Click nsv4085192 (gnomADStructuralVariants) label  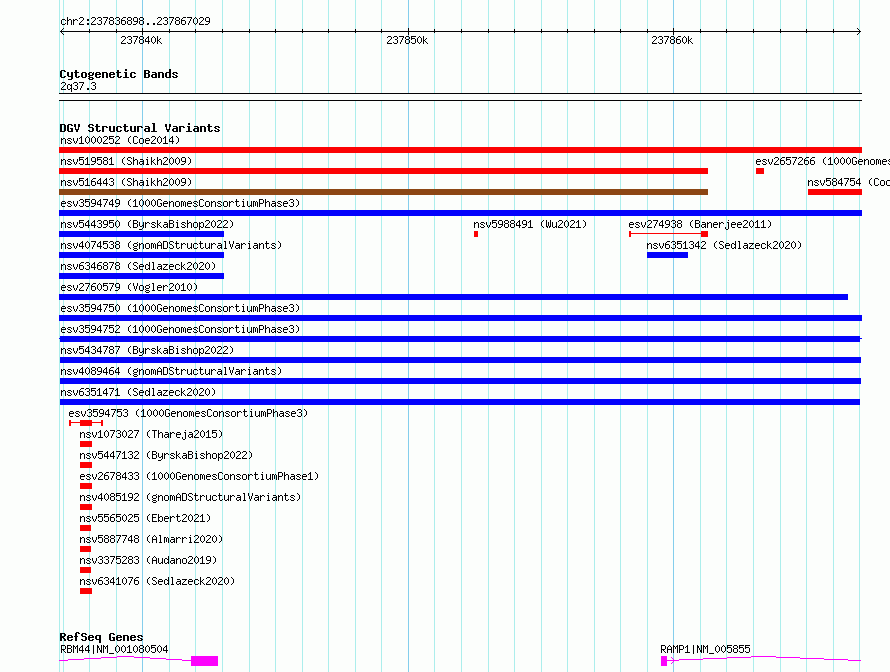pos(190,497)
